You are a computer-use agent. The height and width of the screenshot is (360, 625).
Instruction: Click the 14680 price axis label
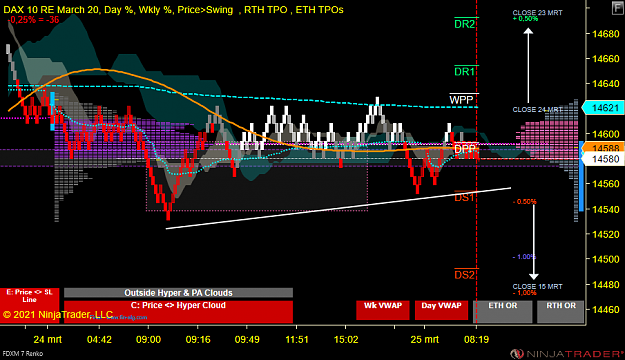(x=606, y=34)
